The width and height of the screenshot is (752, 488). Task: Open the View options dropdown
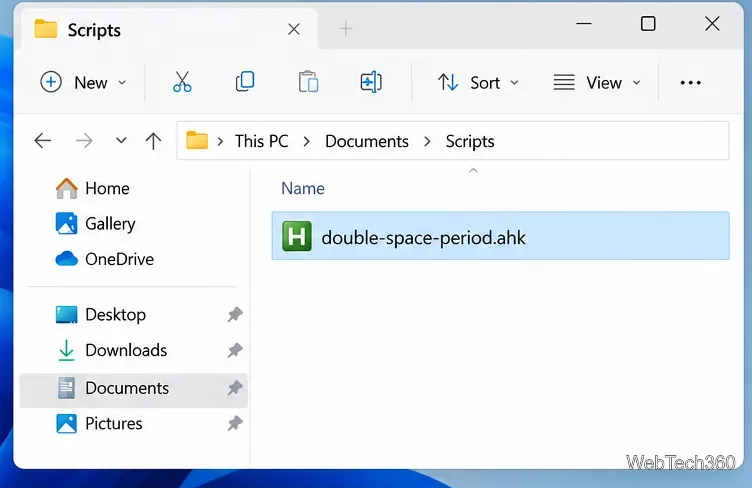[x=597, y=82]
